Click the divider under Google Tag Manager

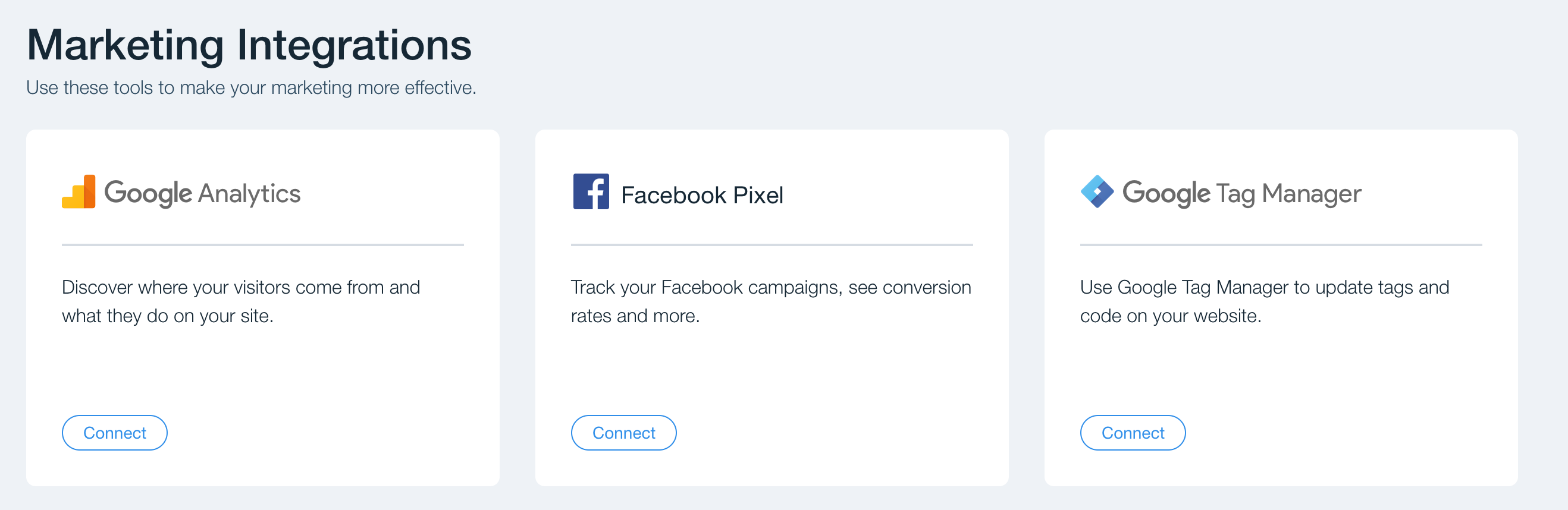click(x=1281, y=245)
